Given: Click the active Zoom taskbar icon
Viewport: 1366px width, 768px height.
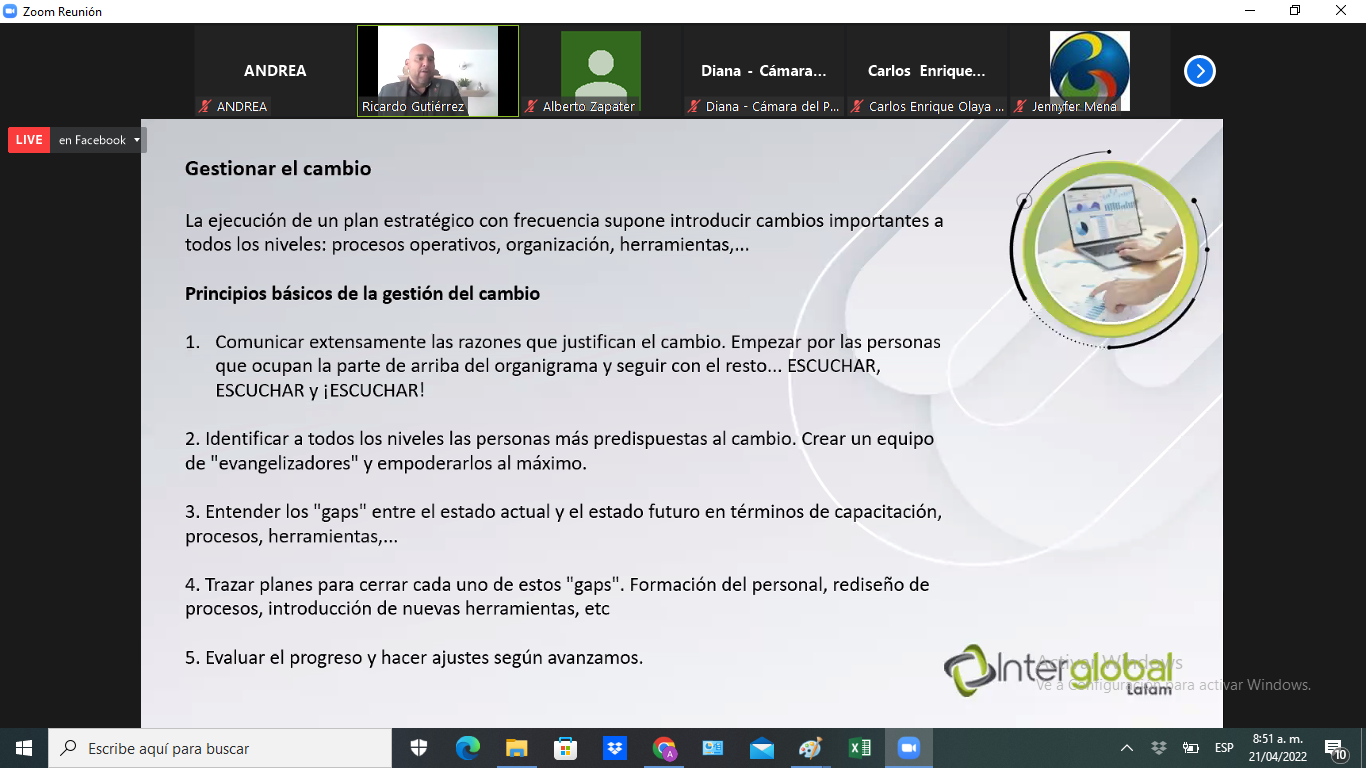Looking at the screenshot, I should pos(908,748).
